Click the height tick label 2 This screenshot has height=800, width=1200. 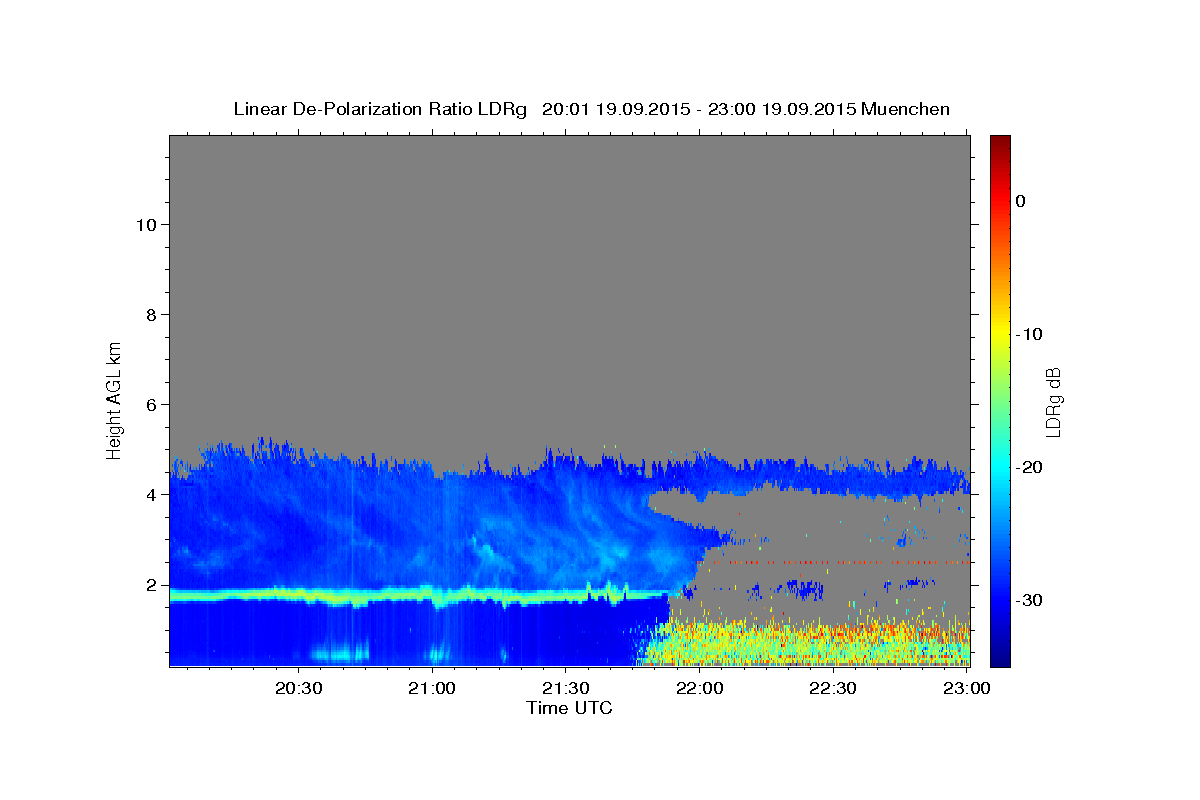pyautogui.click(x=149, y=585)
